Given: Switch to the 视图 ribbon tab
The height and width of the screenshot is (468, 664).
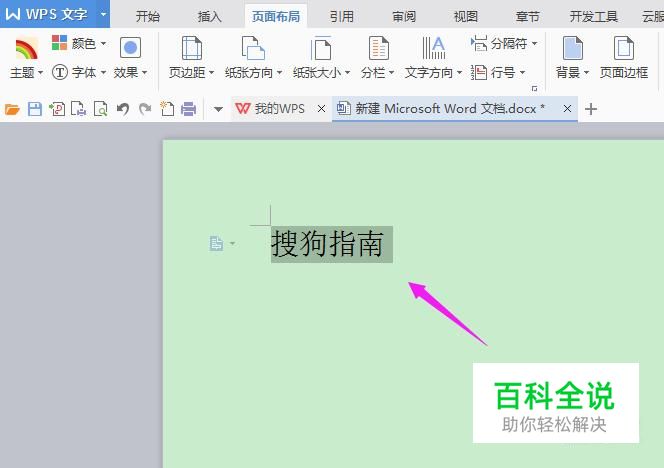Looking at the screenshot, I should click(x=466, y=17).
